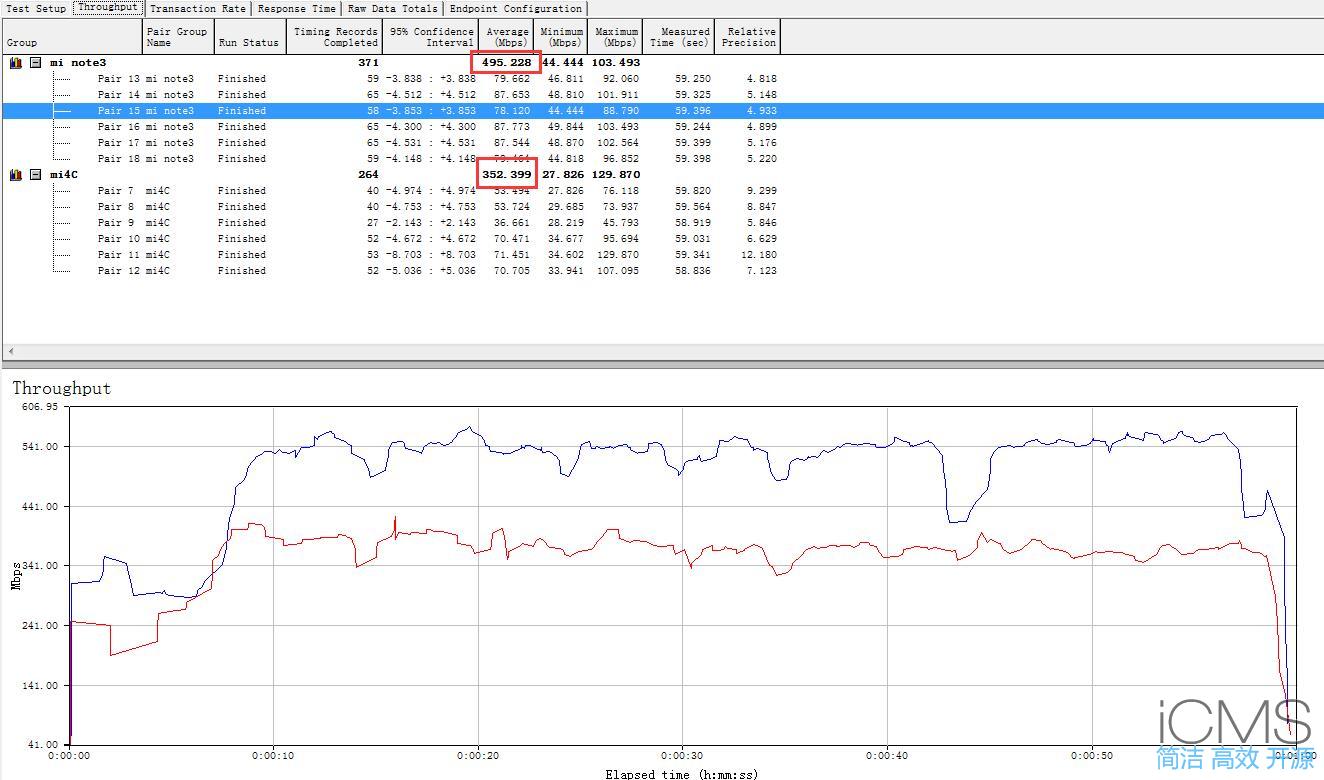Click the mi note3 group maximum 103.493
The height and width of the screenshot is (780, 1324).
pos(615,63)
